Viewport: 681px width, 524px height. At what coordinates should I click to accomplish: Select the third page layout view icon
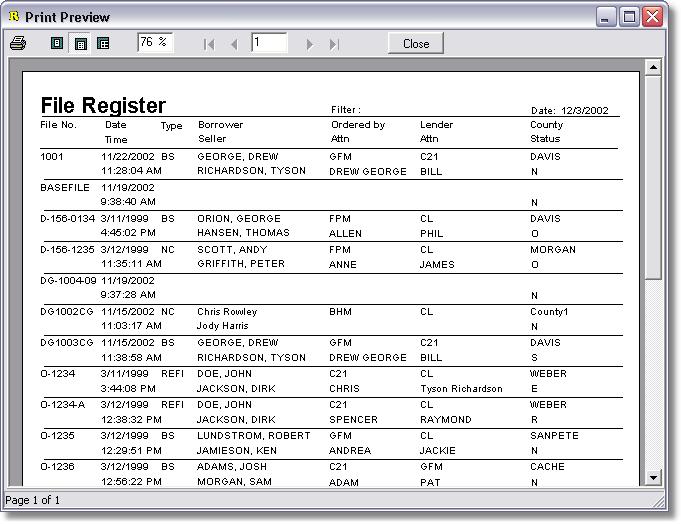[103, 43]
